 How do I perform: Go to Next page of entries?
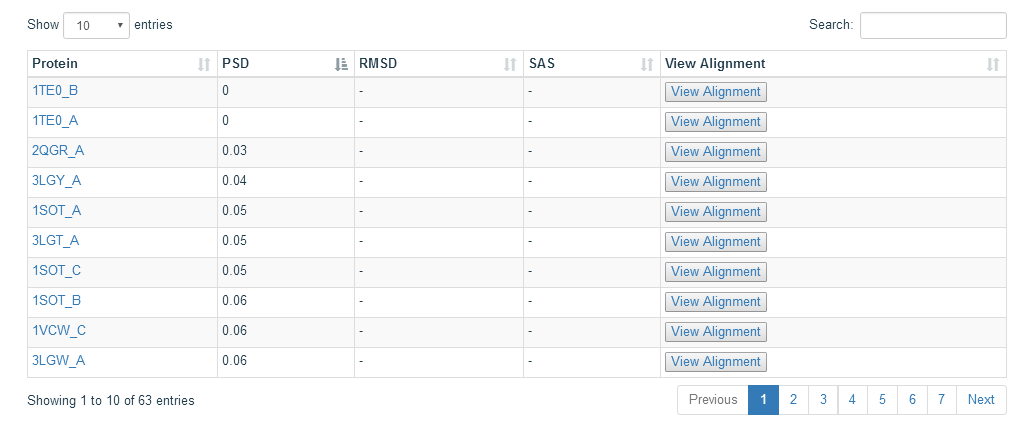click(981, 400)
